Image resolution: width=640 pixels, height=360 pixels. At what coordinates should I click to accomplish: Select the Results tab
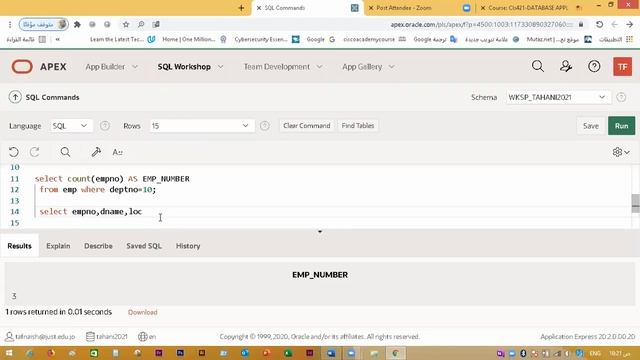click(x=19, y=246)
